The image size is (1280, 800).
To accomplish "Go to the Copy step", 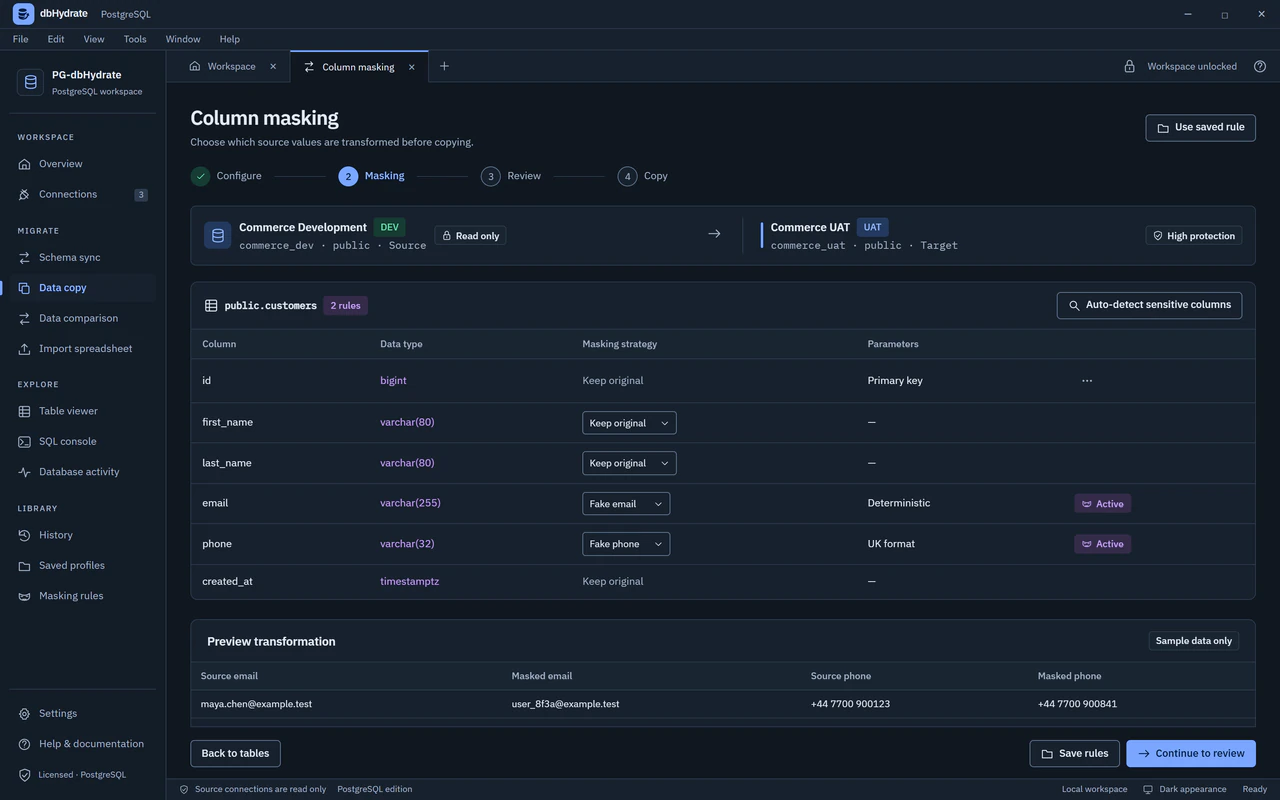I will click(643, 176).
